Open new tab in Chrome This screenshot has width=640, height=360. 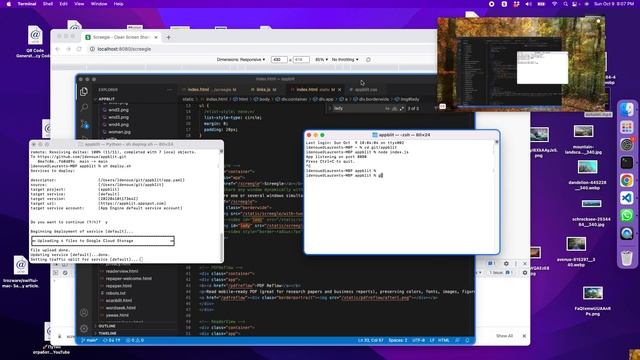168,37
